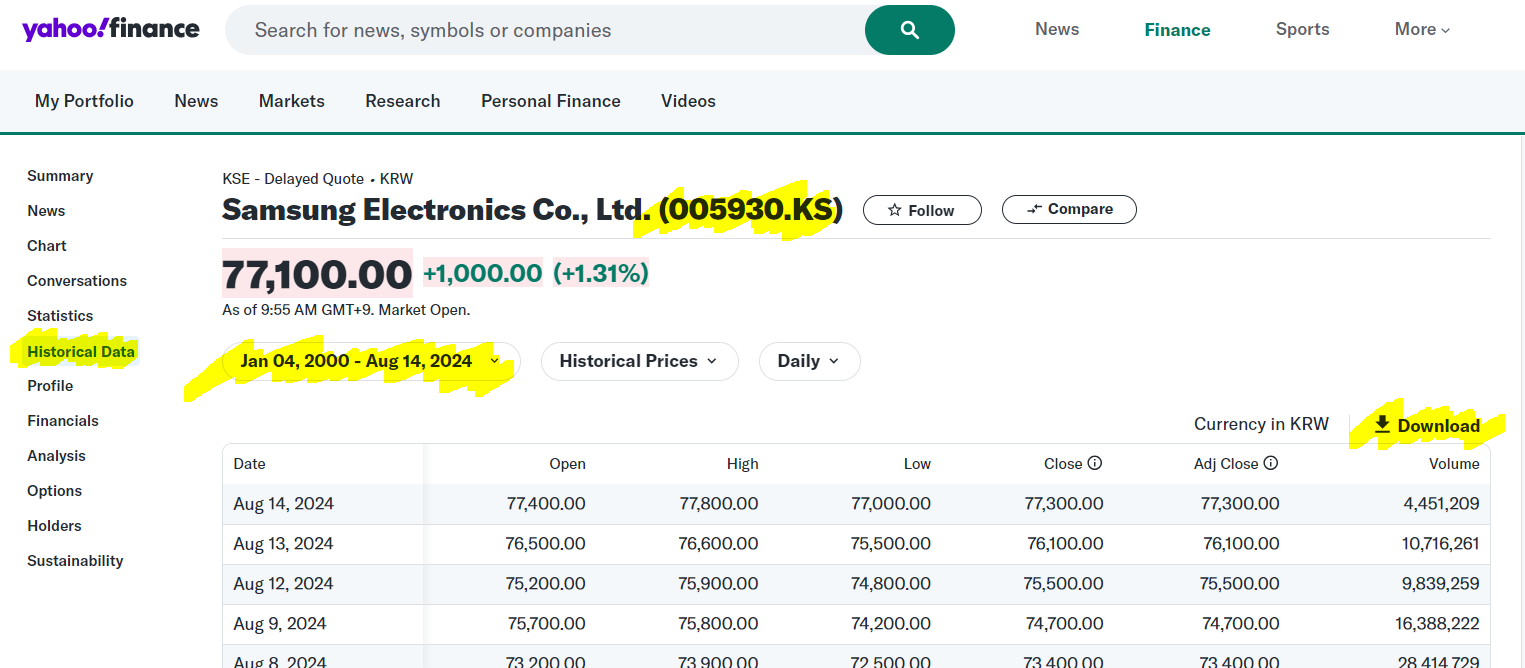Click the Date column header

pyautogui.click(x=250, y=464)
